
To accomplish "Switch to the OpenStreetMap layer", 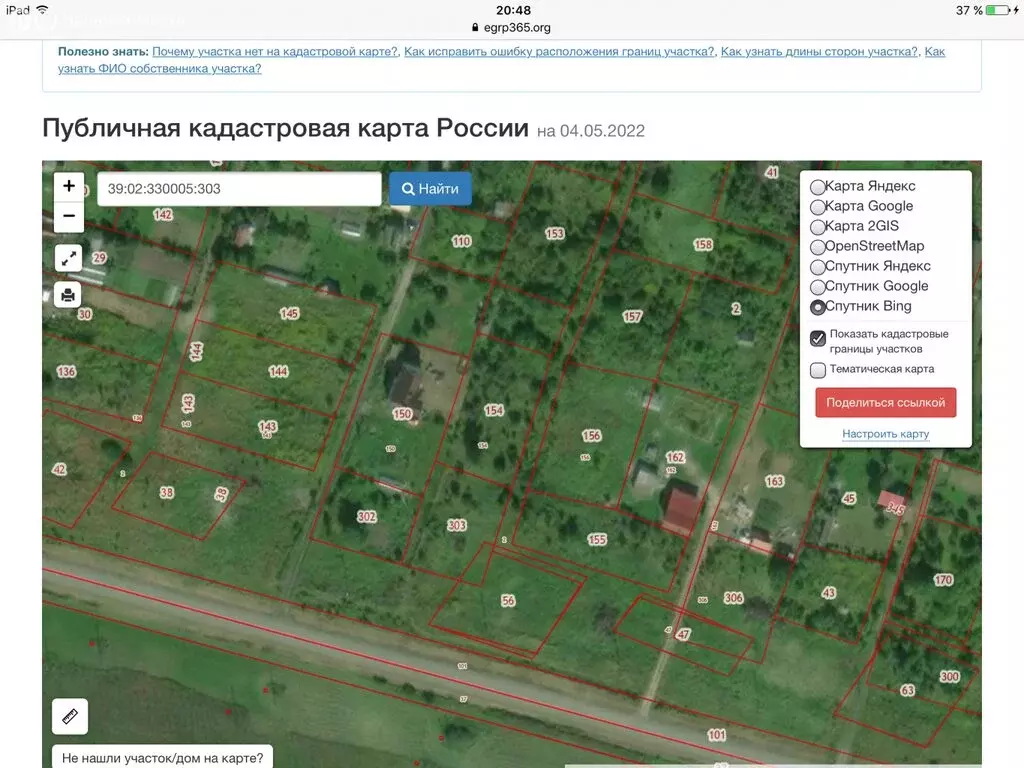I will (818, 246).
